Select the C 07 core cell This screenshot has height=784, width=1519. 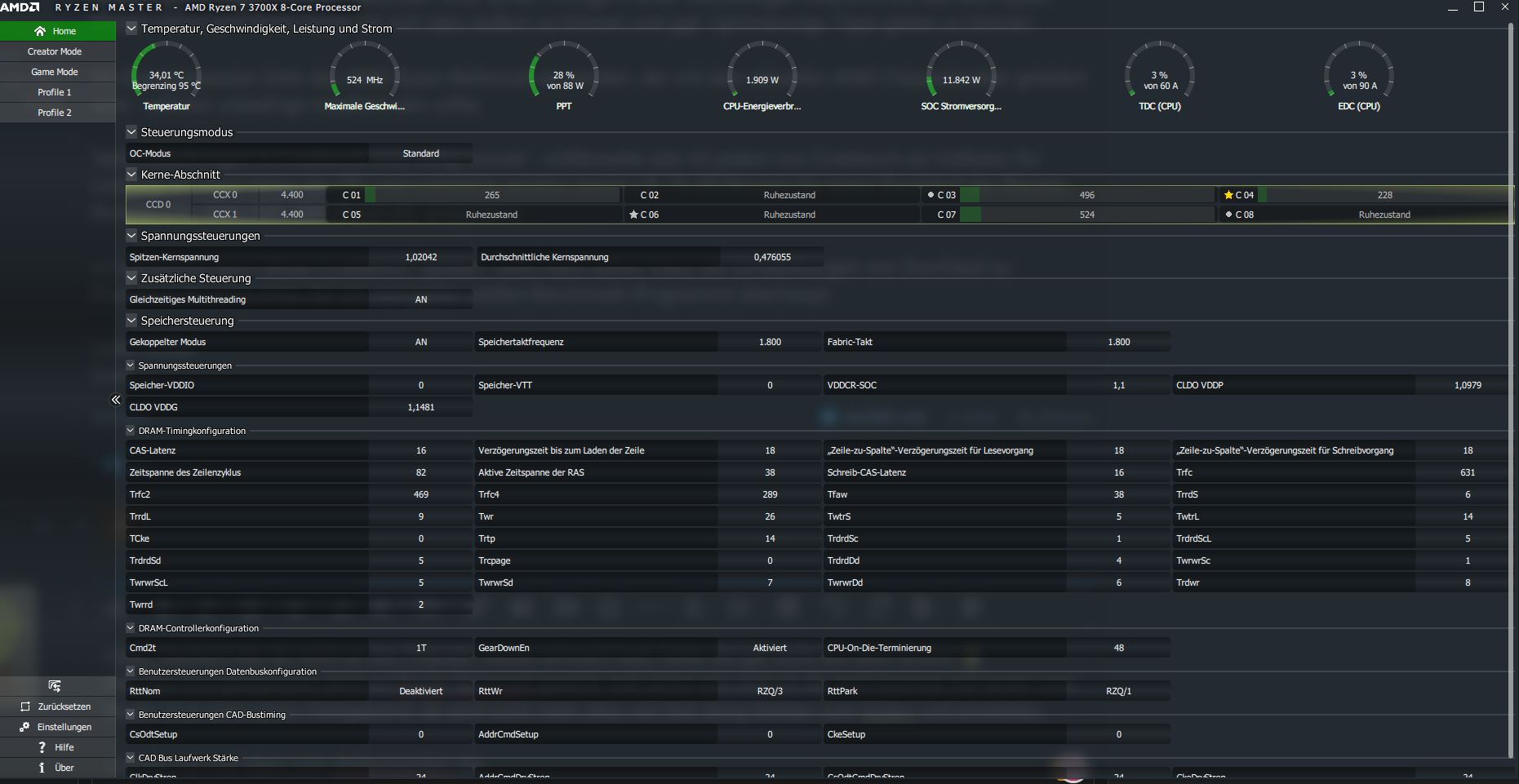1069,215
